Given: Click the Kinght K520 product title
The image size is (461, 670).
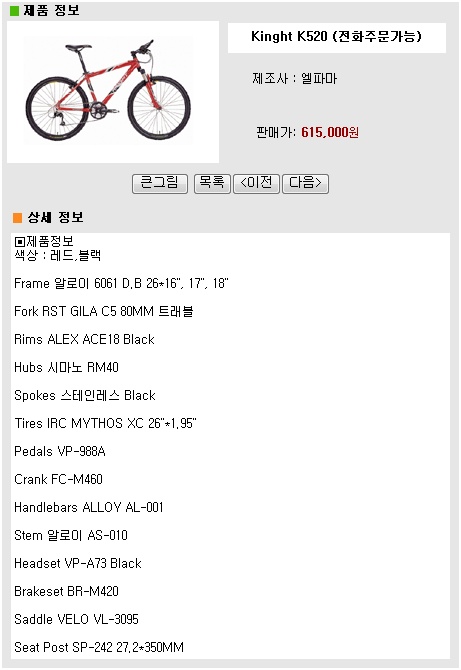Looking at the screenshot, I should (337, 37).
